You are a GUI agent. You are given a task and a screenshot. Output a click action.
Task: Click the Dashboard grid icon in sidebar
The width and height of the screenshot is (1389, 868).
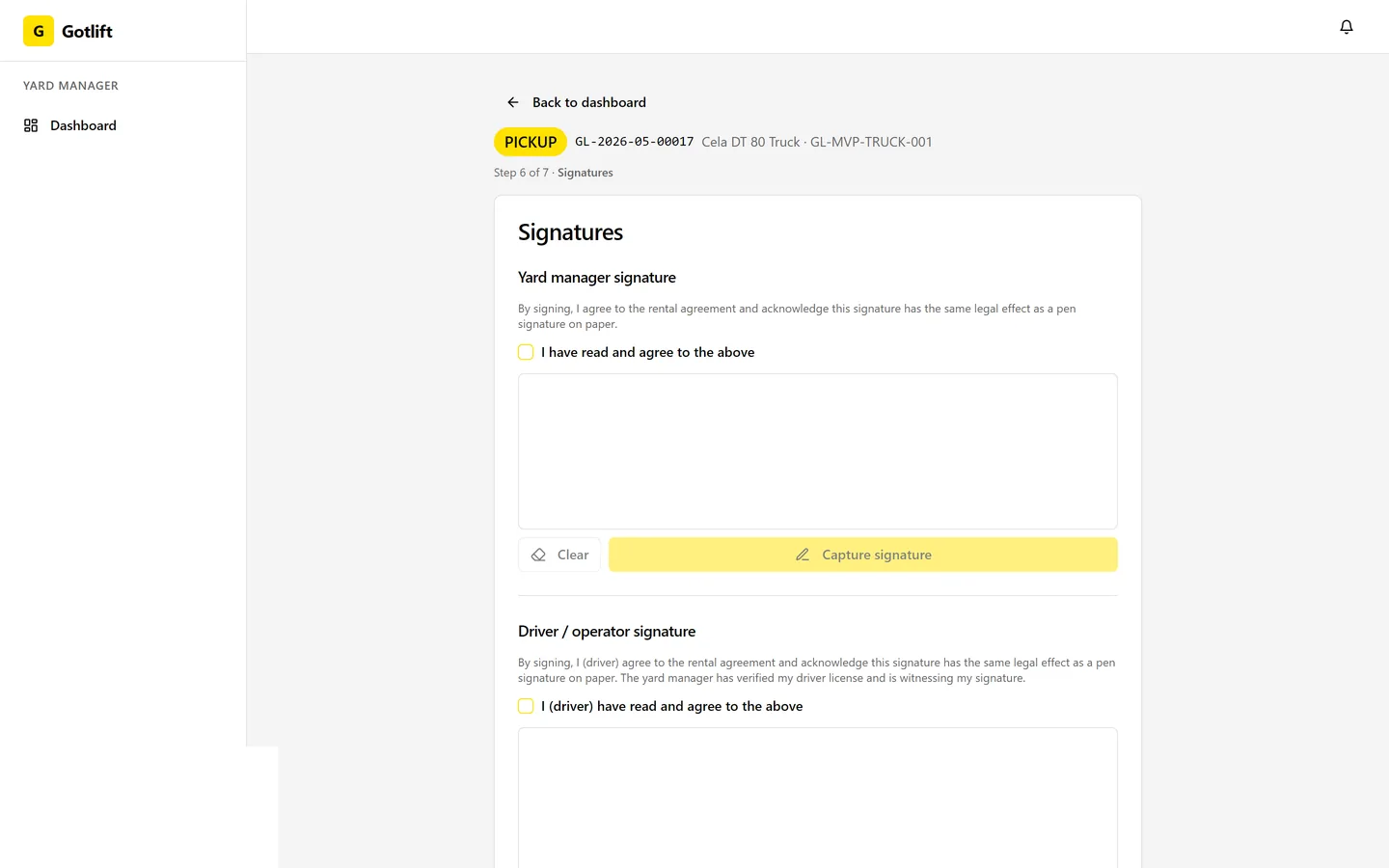[31, 125]
